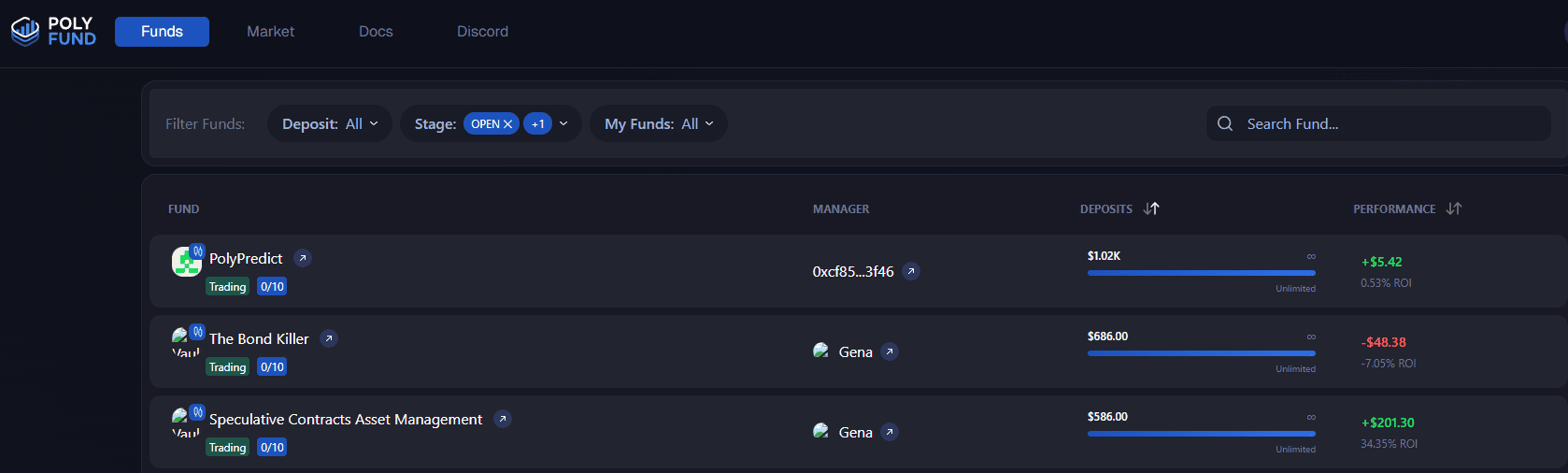This screenshot has width=1568, height=473.
Task: Click the PolyPredict deposits progress bar
Action: click(x=1201, y=273)
